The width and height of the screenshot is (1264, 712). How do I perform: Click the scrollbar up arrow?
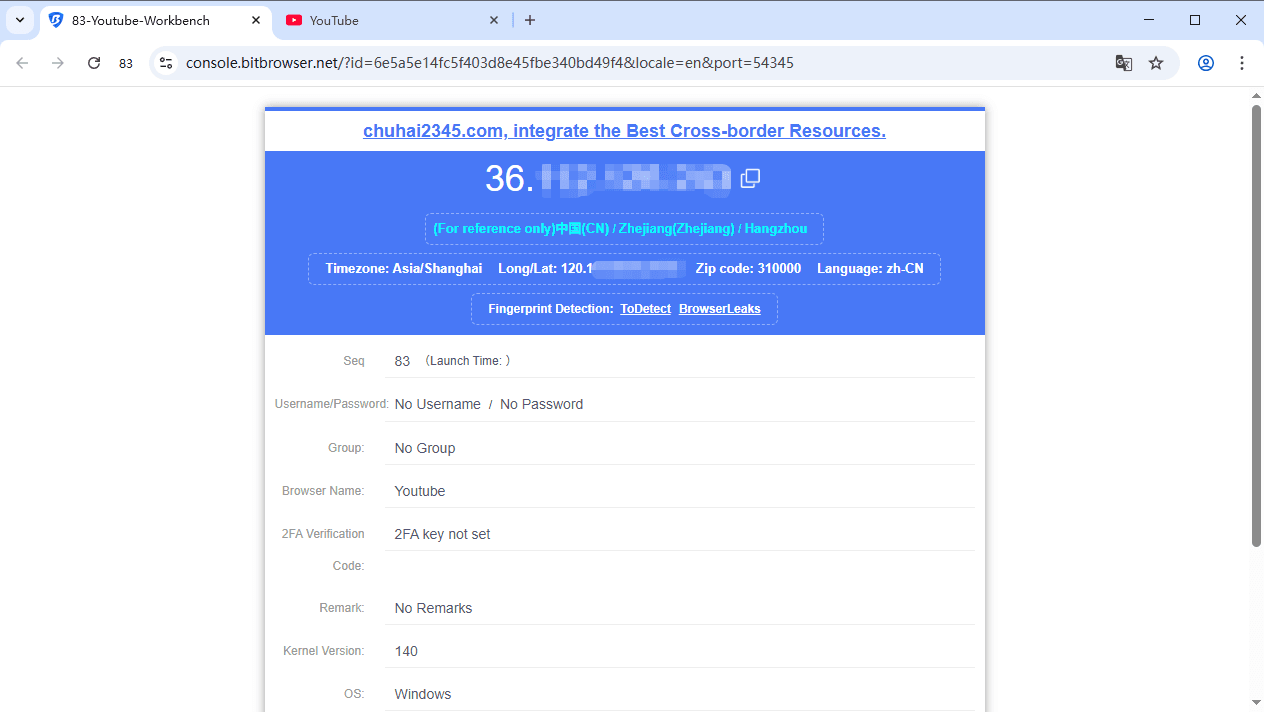[x=1257, y=96]
